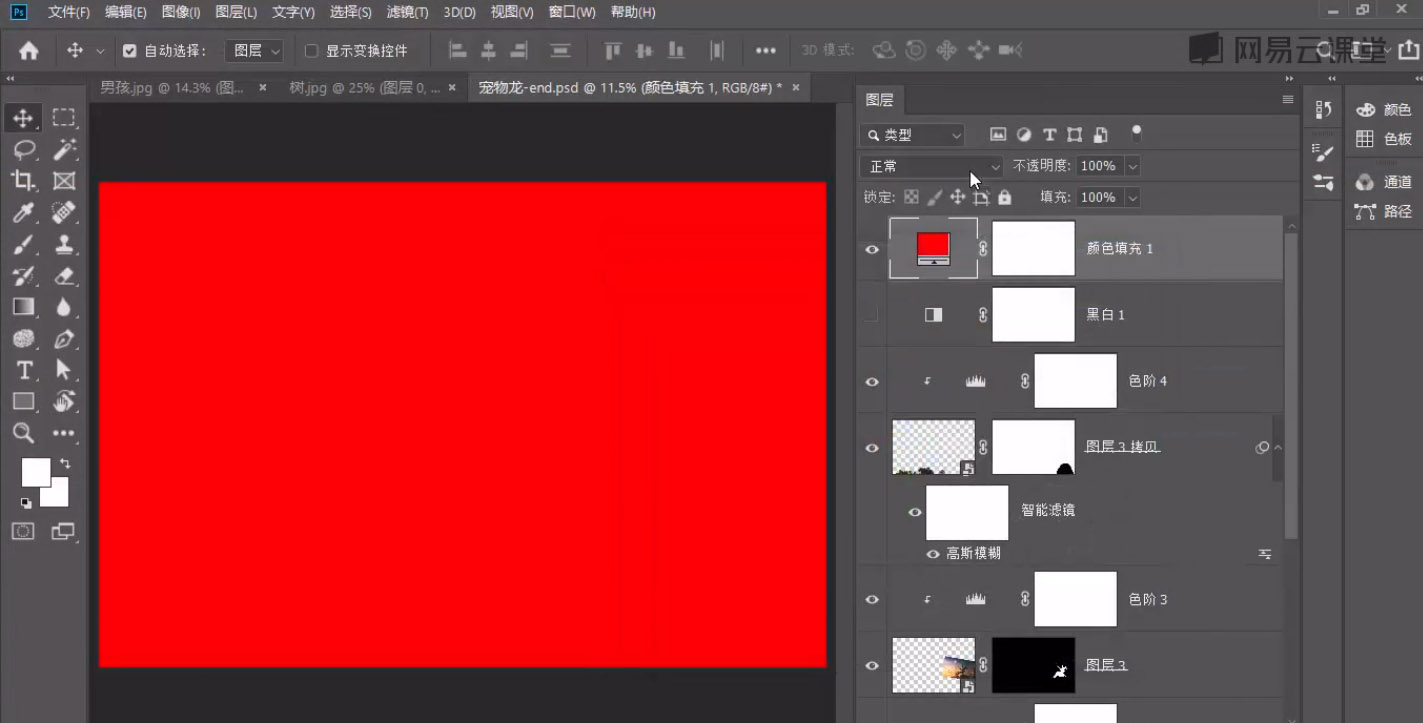Image resolution: width=1423 pixels, height=723 pixels.
Task: Toggle the 自动选择 checkbox
Action: pos(129,50)
